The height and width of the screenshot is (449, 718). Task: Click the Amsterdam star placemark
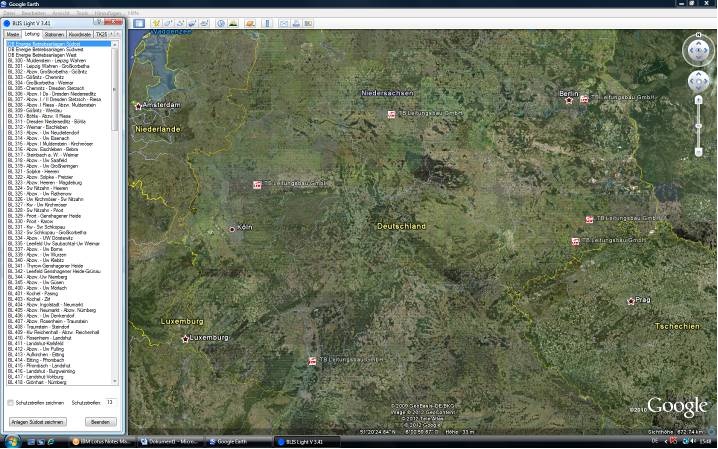(138, 107)
